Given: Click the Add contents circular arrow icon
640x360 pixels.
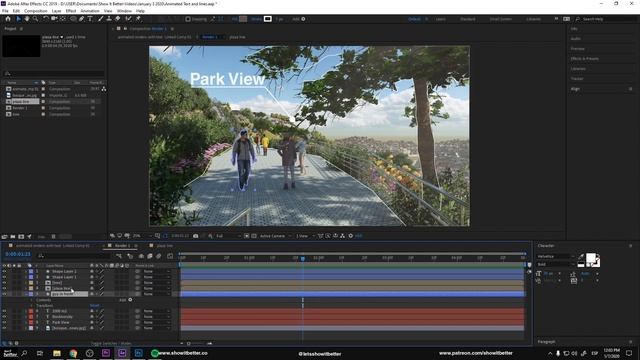Looking at the screenshot, I should pyautogui.click(x=130, y=300).
